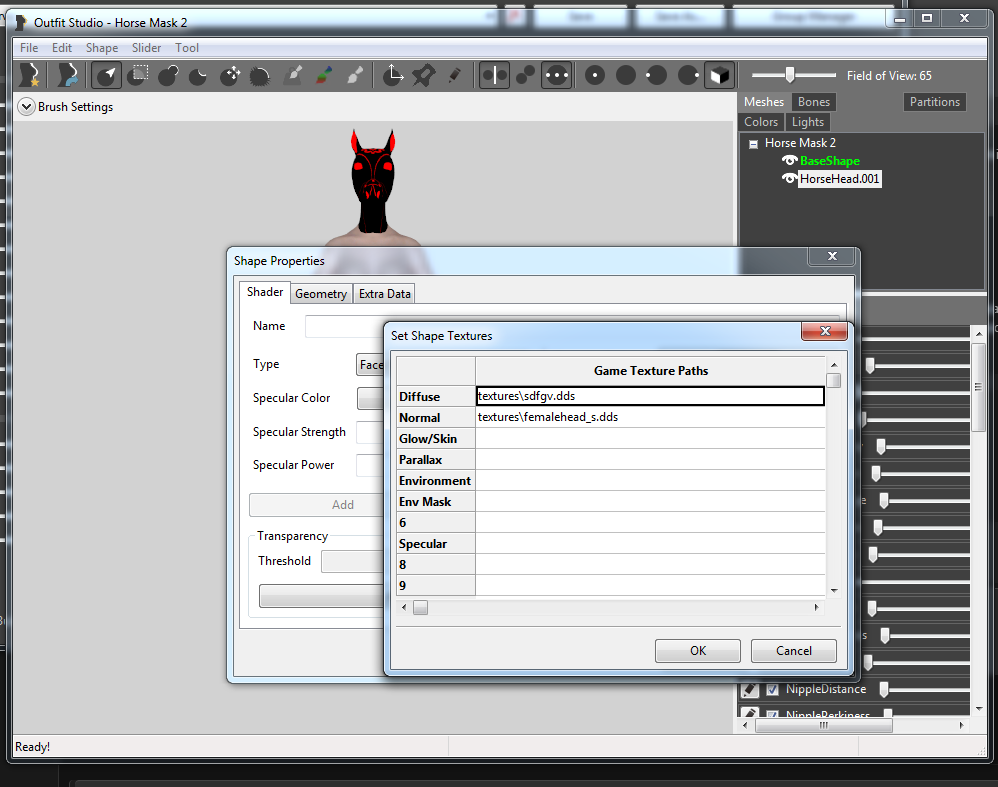Screen dimensions: 998x787
Task: Activate the Vertex edit pencil tool
Action: [x=454, y=75]
